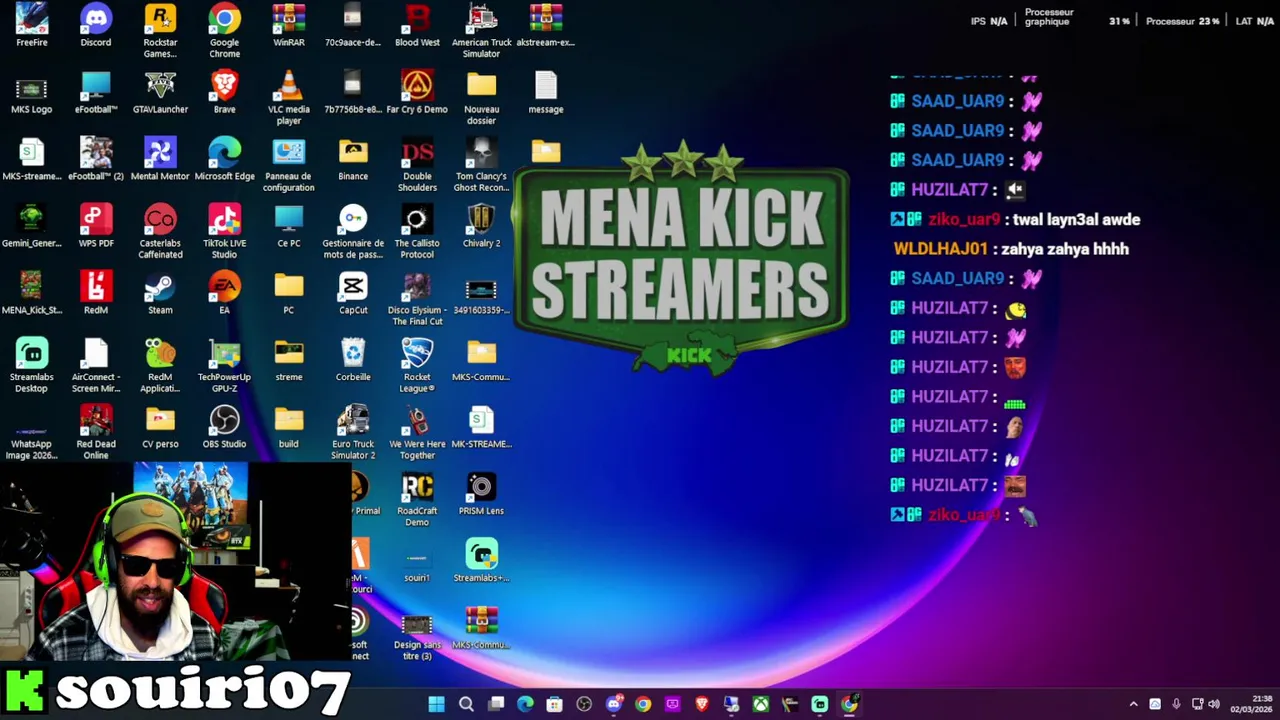Open the Xbox app on the taskbar
Screen dimensions: 1280x720
(761, 704)
